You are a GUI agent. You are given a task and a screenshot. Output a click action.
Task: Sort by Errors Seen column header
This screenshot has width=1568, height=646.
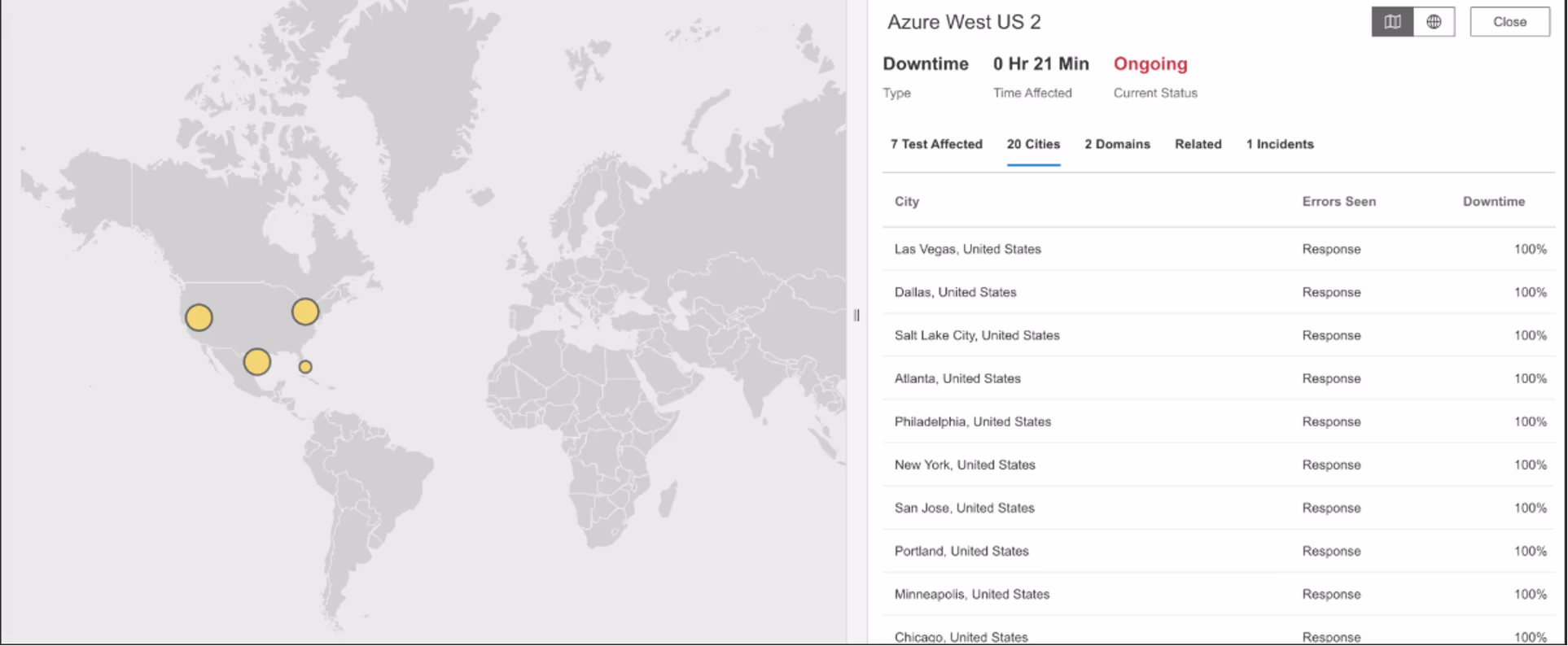pyautogui.click(x=1338, y=202)
